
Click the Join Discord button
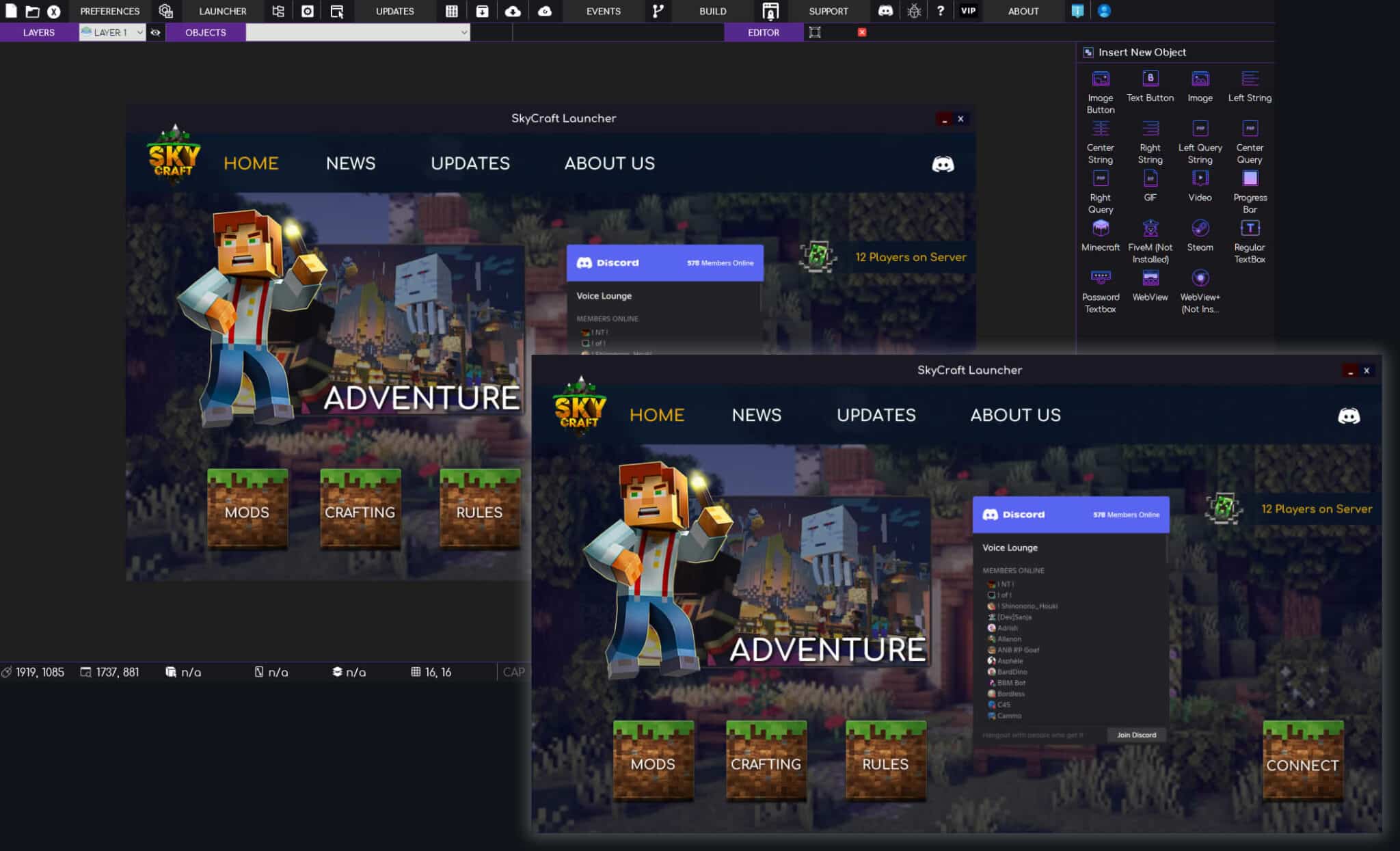tap(1135, 734)
